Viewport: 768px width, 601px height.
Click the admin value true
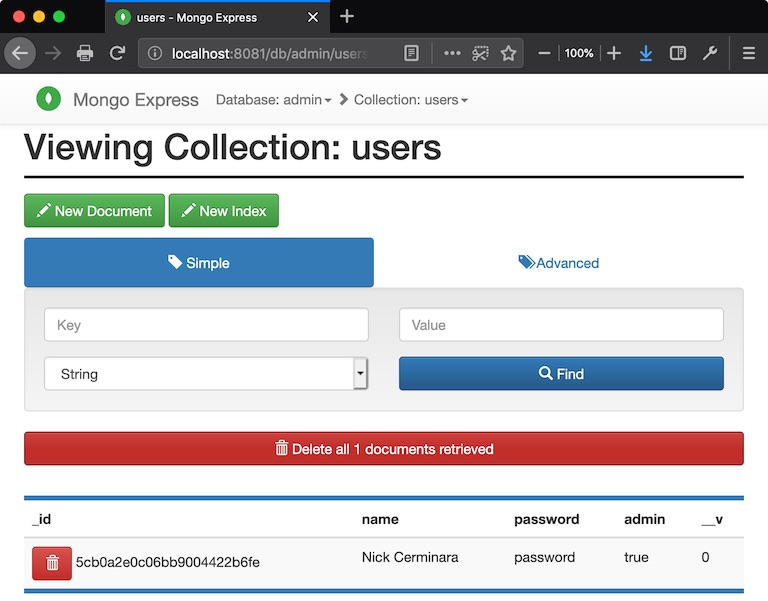pyautogui.click(x=636, y=557)
